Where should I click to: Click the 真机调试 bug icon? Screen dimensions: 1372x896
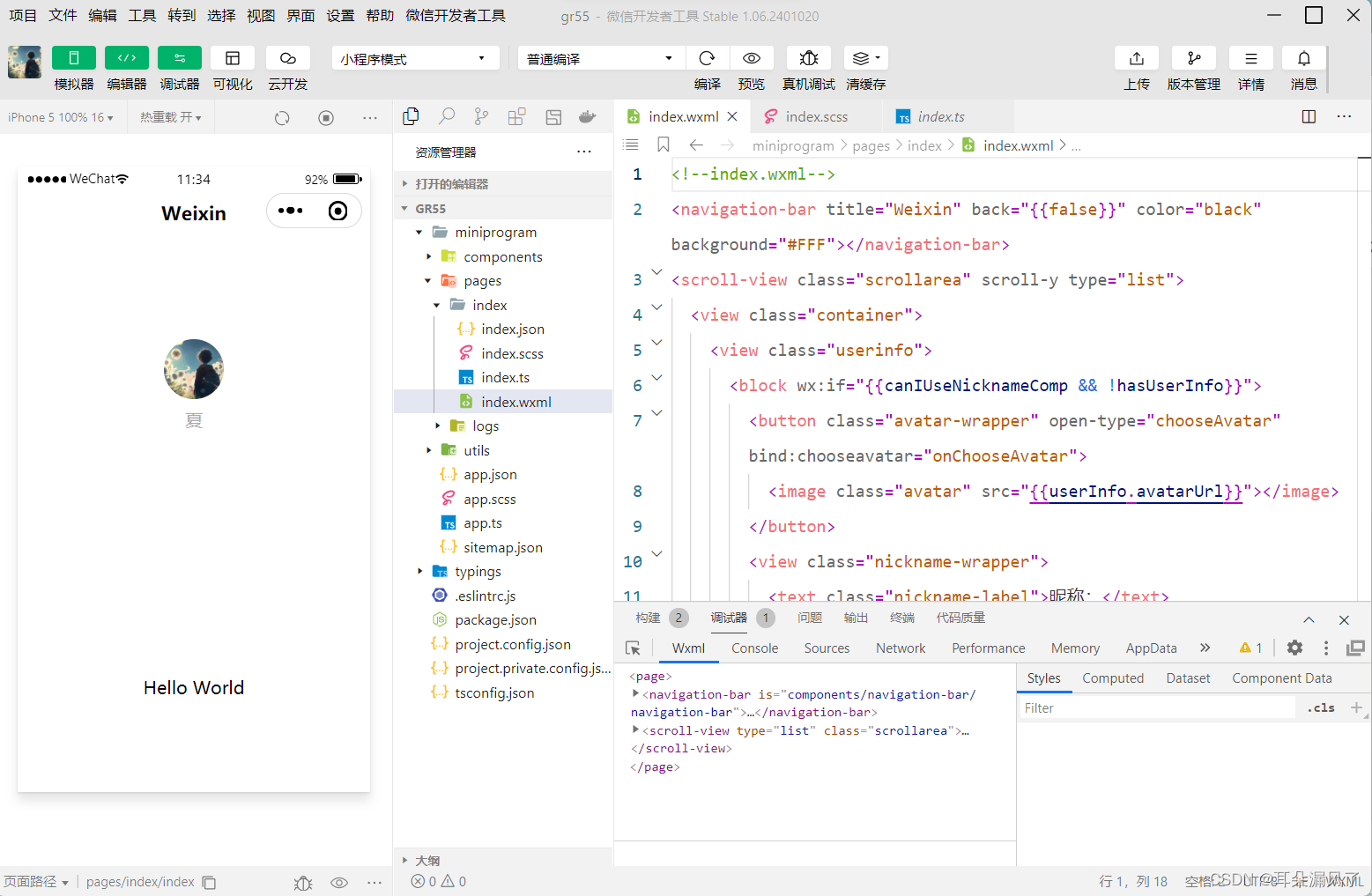[808, 58]
